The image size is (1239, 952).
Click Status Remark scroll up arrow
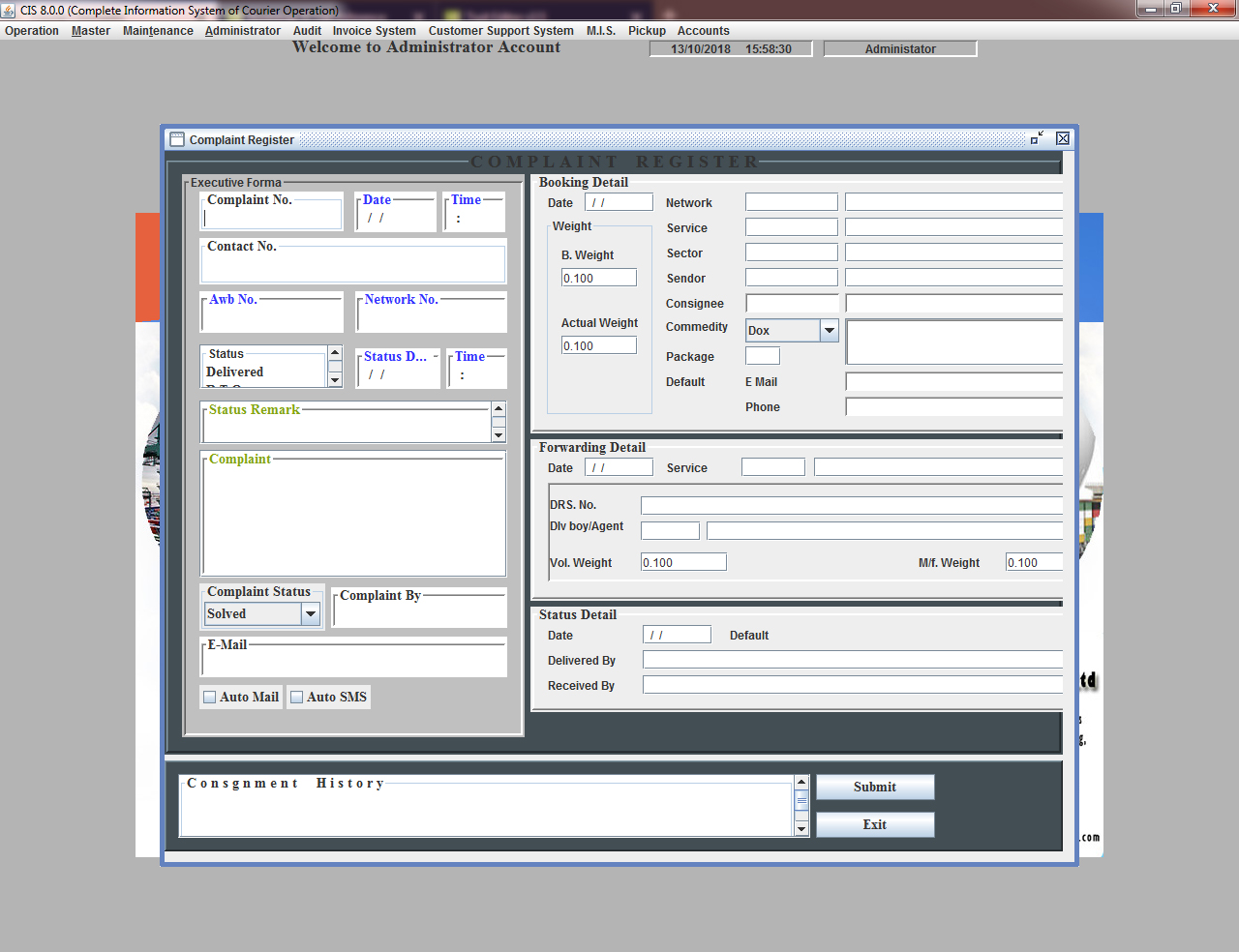click(499, 408)
